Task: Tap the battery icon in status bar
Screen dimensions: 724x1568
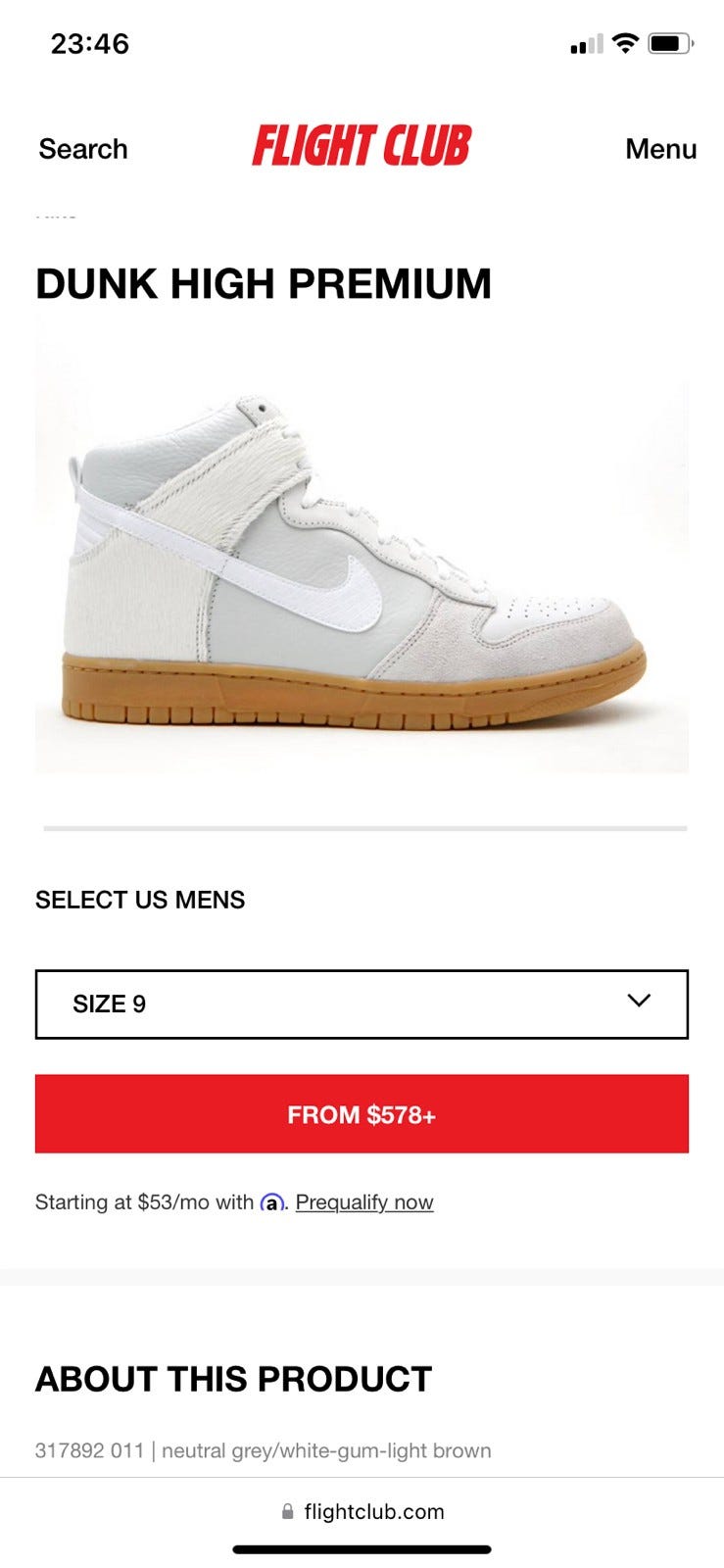Action: coord(671,43)
